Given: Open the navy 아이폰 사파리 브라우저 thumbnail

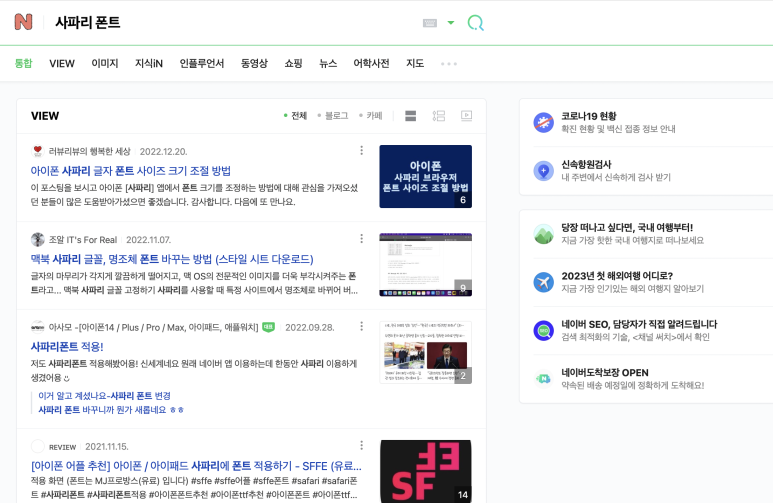Looking at the screenshot, I should coord(425,177).
